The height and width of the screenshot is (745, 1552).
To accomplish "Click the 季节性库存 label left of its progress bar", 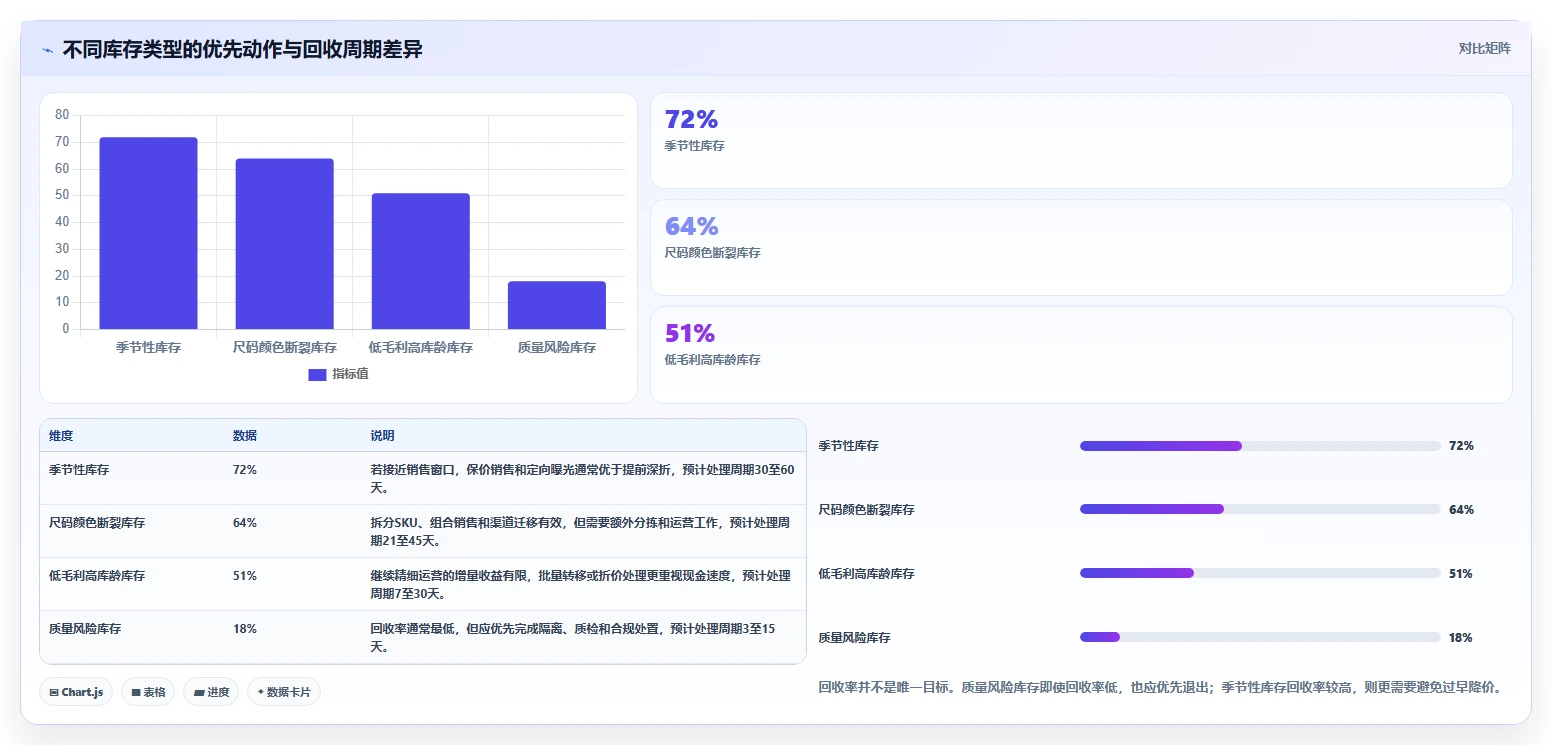I will (849, 446).
